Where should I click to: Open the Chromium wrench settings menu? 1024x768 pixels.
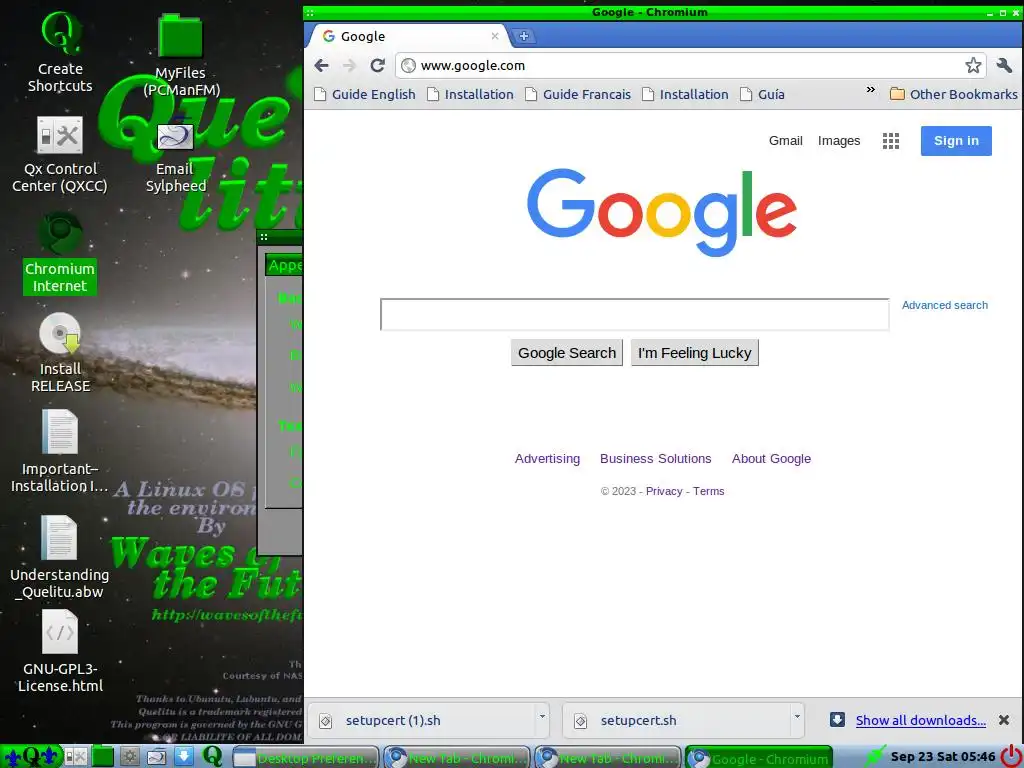[1004, 65]
